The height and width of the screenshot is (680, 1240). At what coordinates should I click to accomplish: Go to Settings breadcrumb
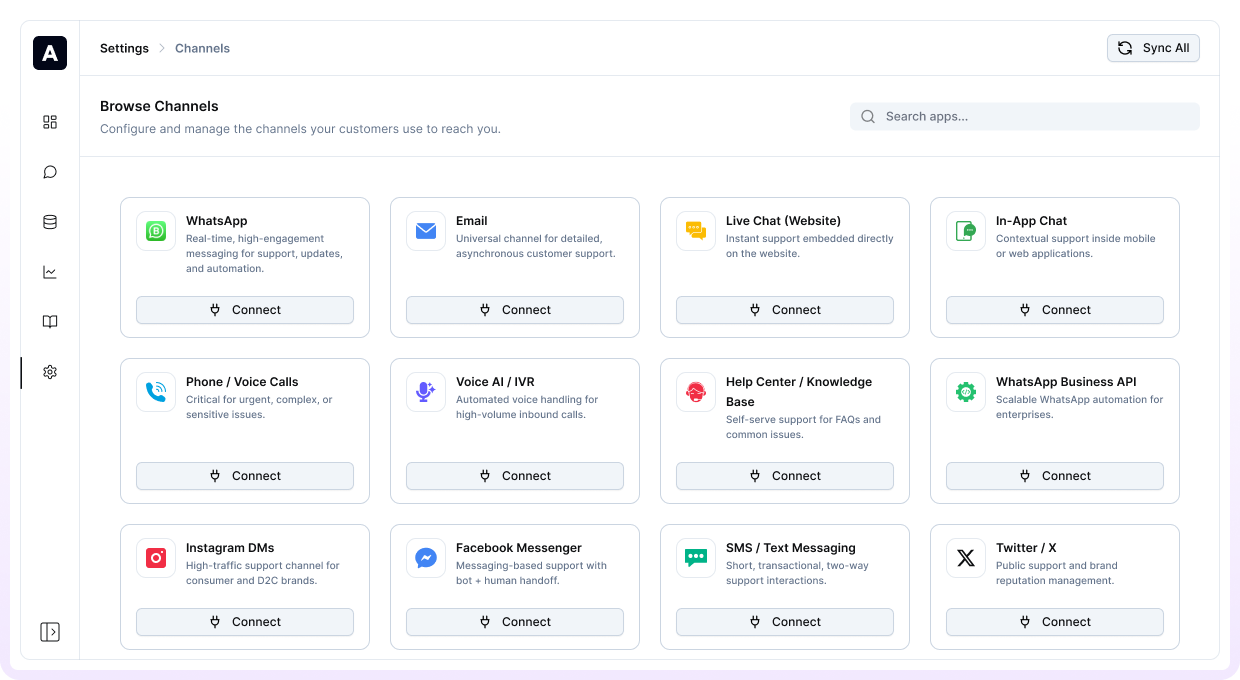pos(124,48)
